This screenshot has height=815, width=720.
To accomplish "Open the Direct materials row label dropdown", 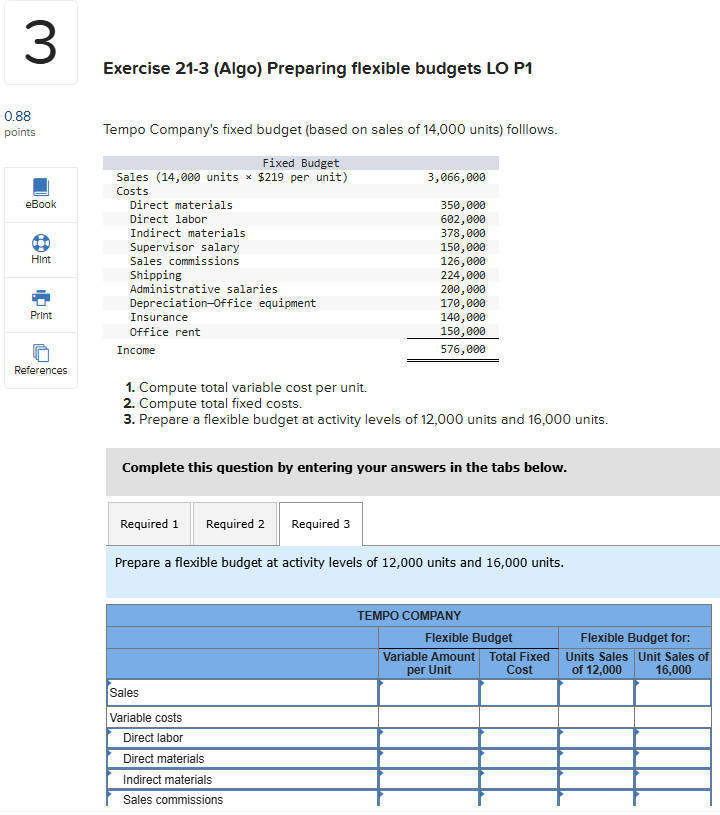I will pos(242,759).
